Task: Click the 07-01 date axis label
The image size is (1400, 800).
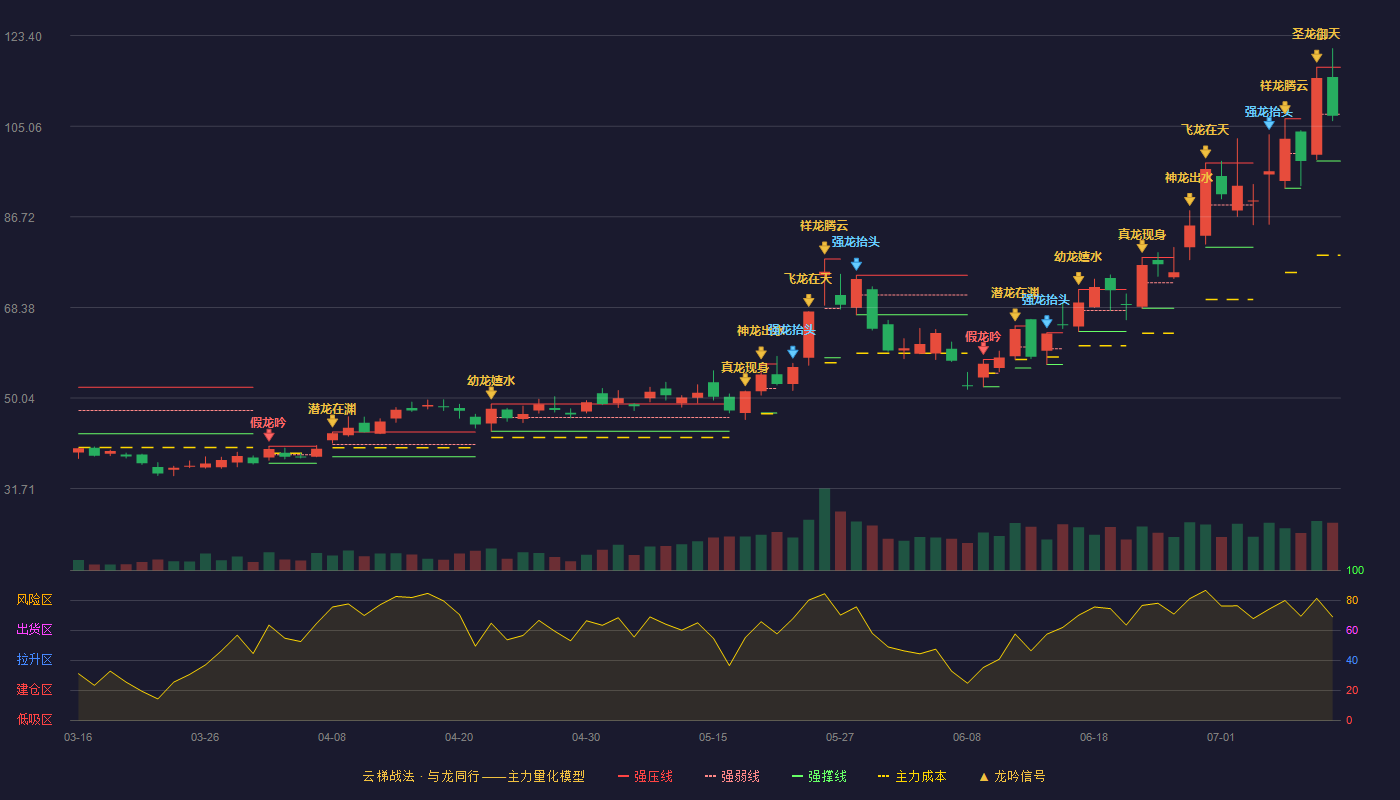Action: click(x=1221, y=737)
